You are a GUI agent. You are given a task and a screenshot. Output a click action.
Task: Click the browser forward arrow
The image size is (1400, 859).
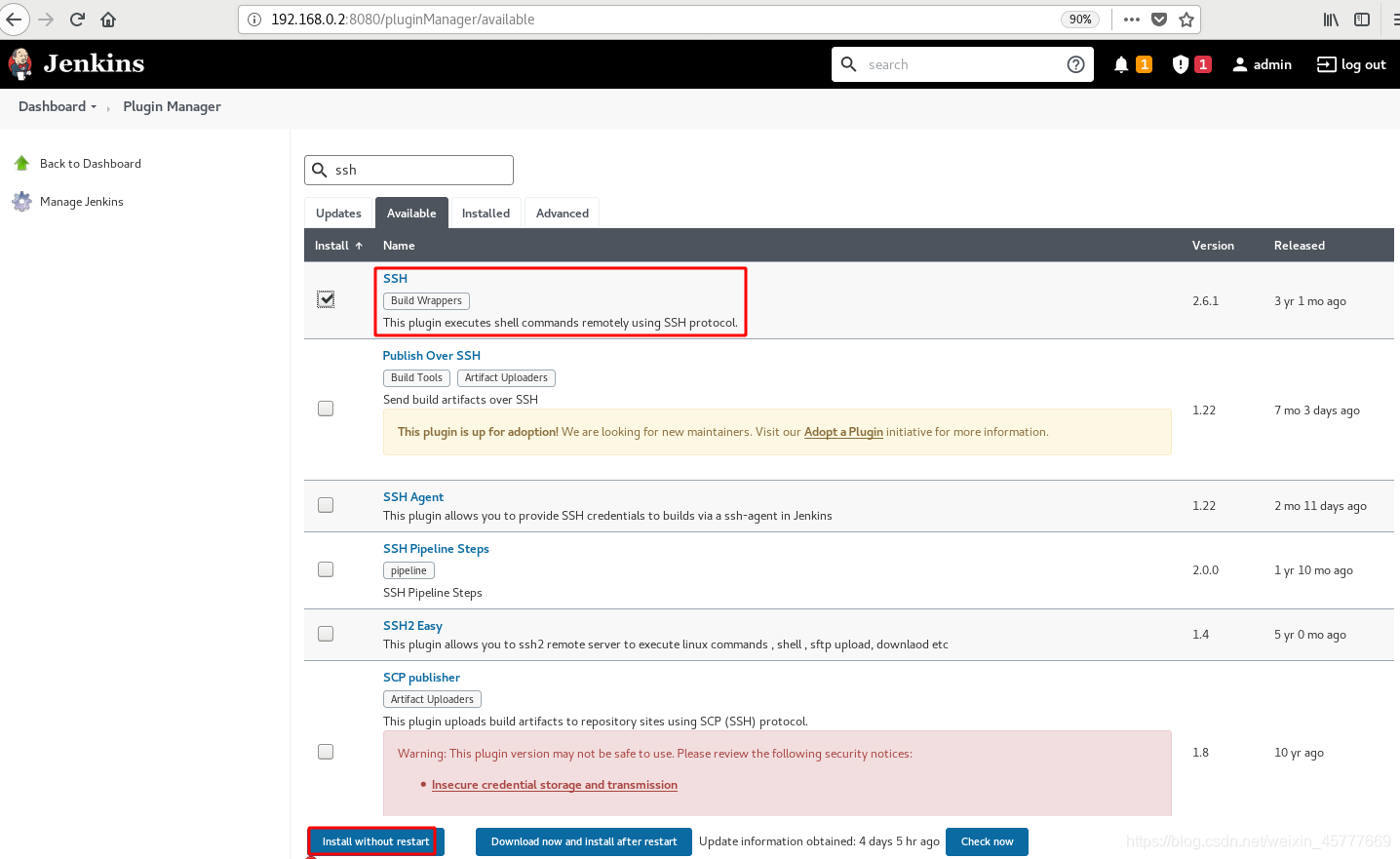click(46, 20)
